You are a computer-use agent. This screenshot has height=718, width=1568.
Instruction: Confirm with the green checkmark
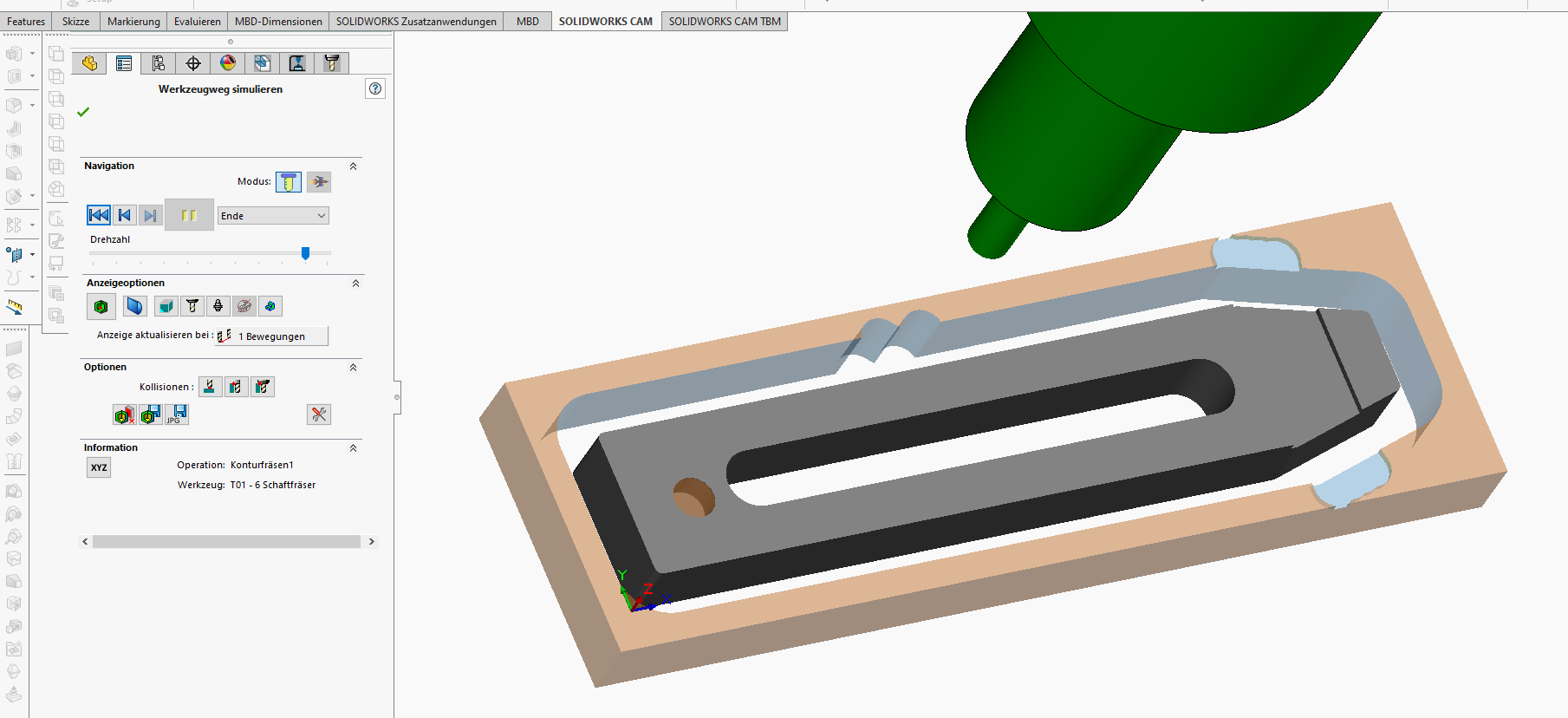(83, 112)
